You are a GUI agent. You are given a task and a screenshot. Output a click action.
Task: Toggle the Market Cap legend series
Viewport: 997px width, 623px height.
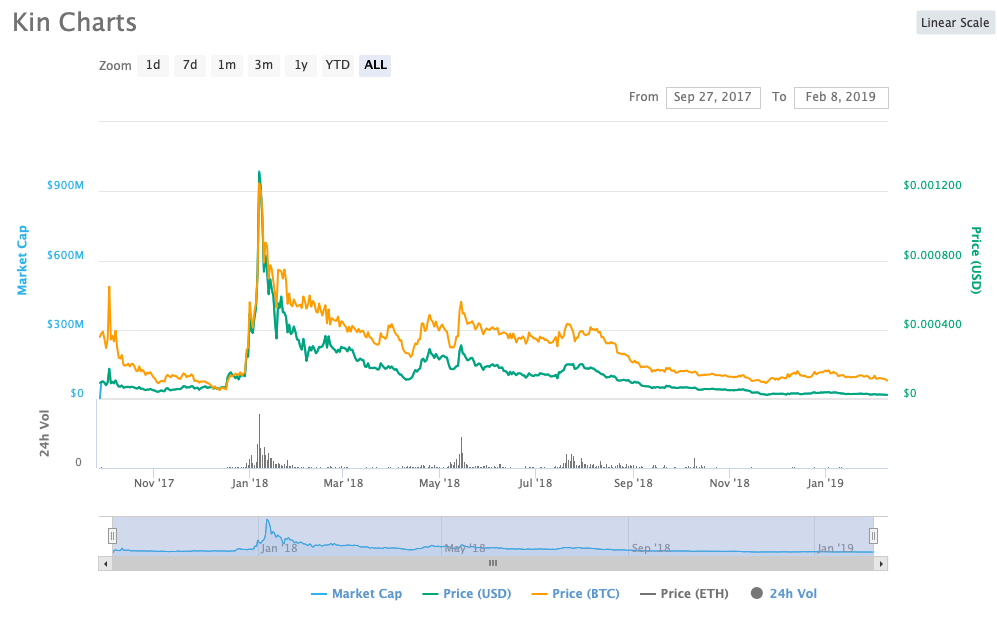(x=357, y=594)
